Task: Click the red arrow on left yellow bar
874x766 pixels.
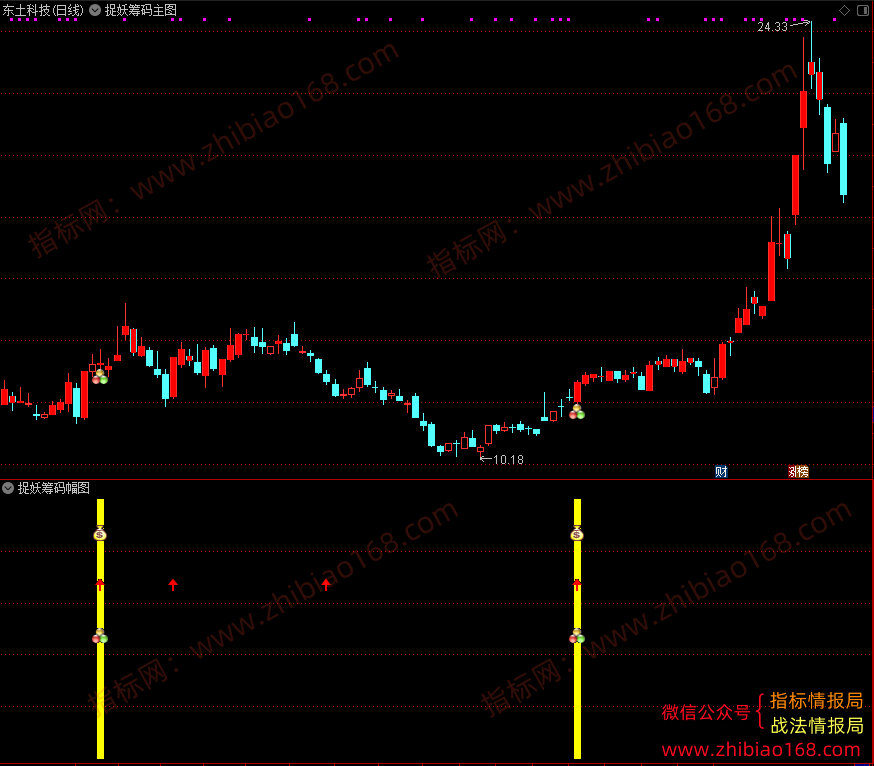Action: (x=100, y=585)
